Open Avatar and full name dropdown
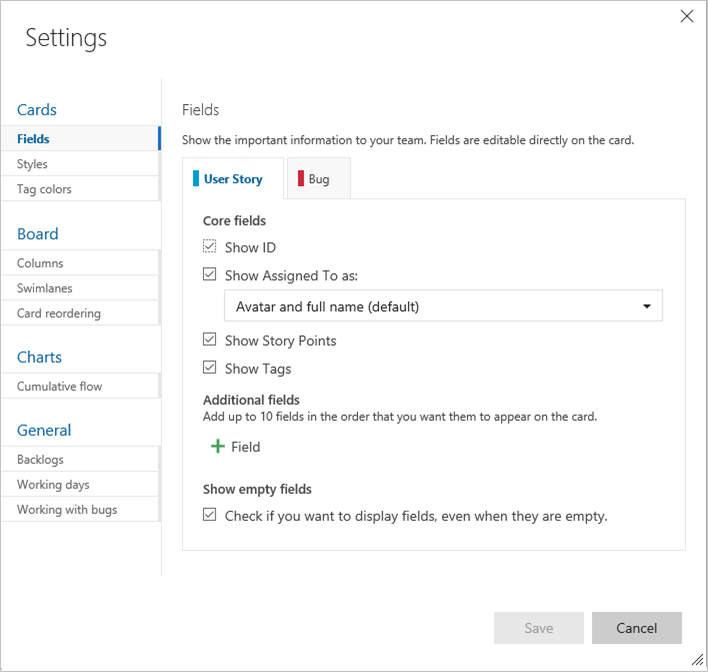 443,306
